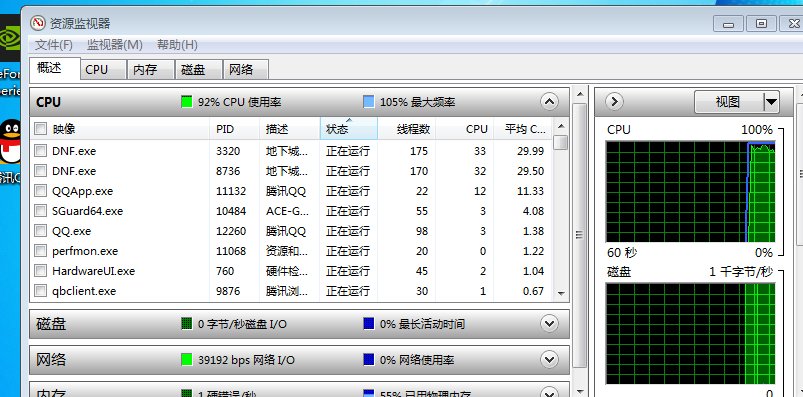Expand the 网络 section chevron
The height and width of the screenshot is (397, 803).
pos(549,360)
